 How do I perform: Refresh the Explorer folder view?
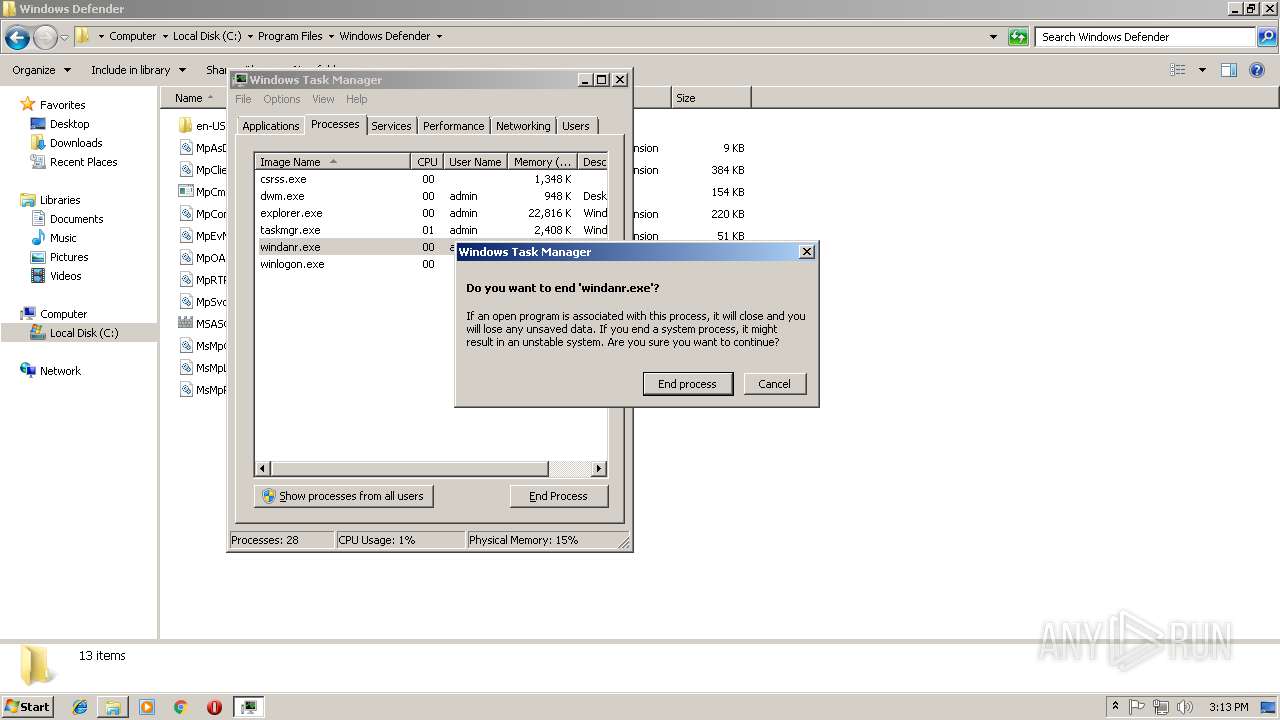tap(1018, 37)
